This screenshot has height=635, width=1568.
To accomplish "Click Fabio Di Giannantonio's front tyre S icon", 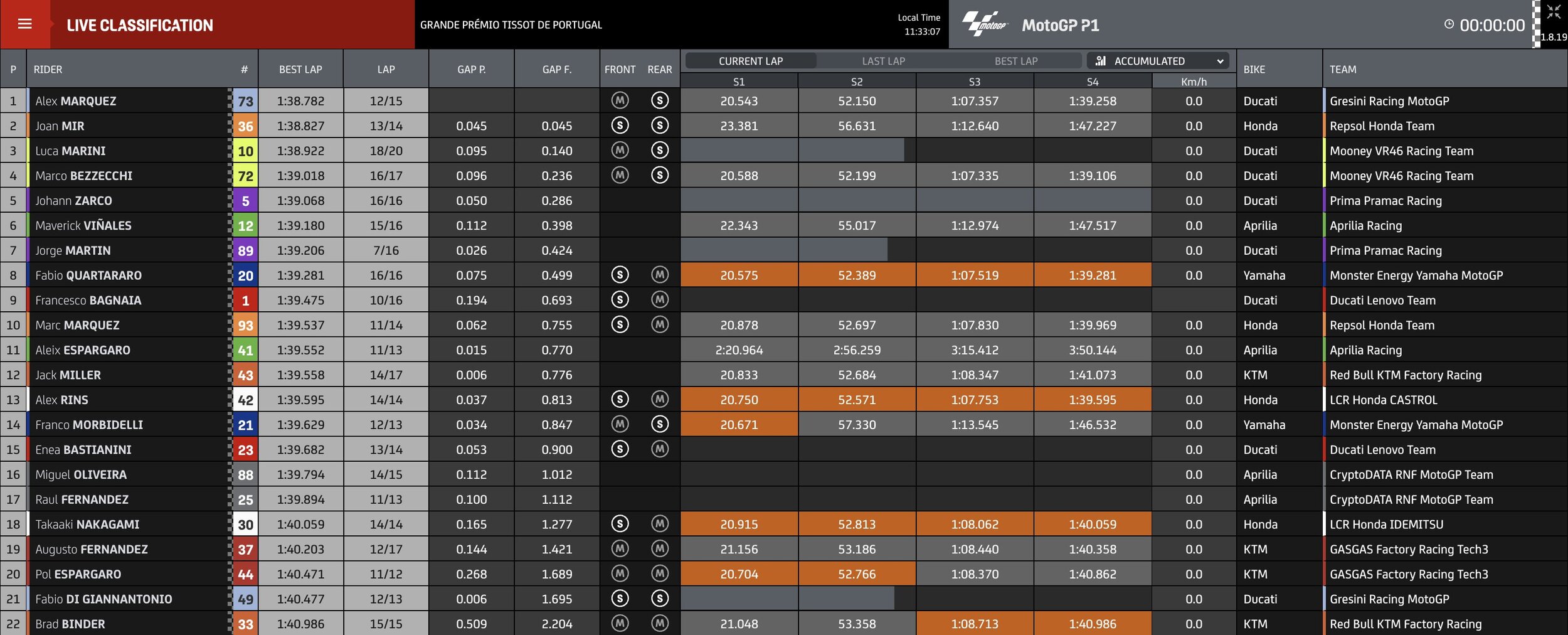I will pos(620,599).
